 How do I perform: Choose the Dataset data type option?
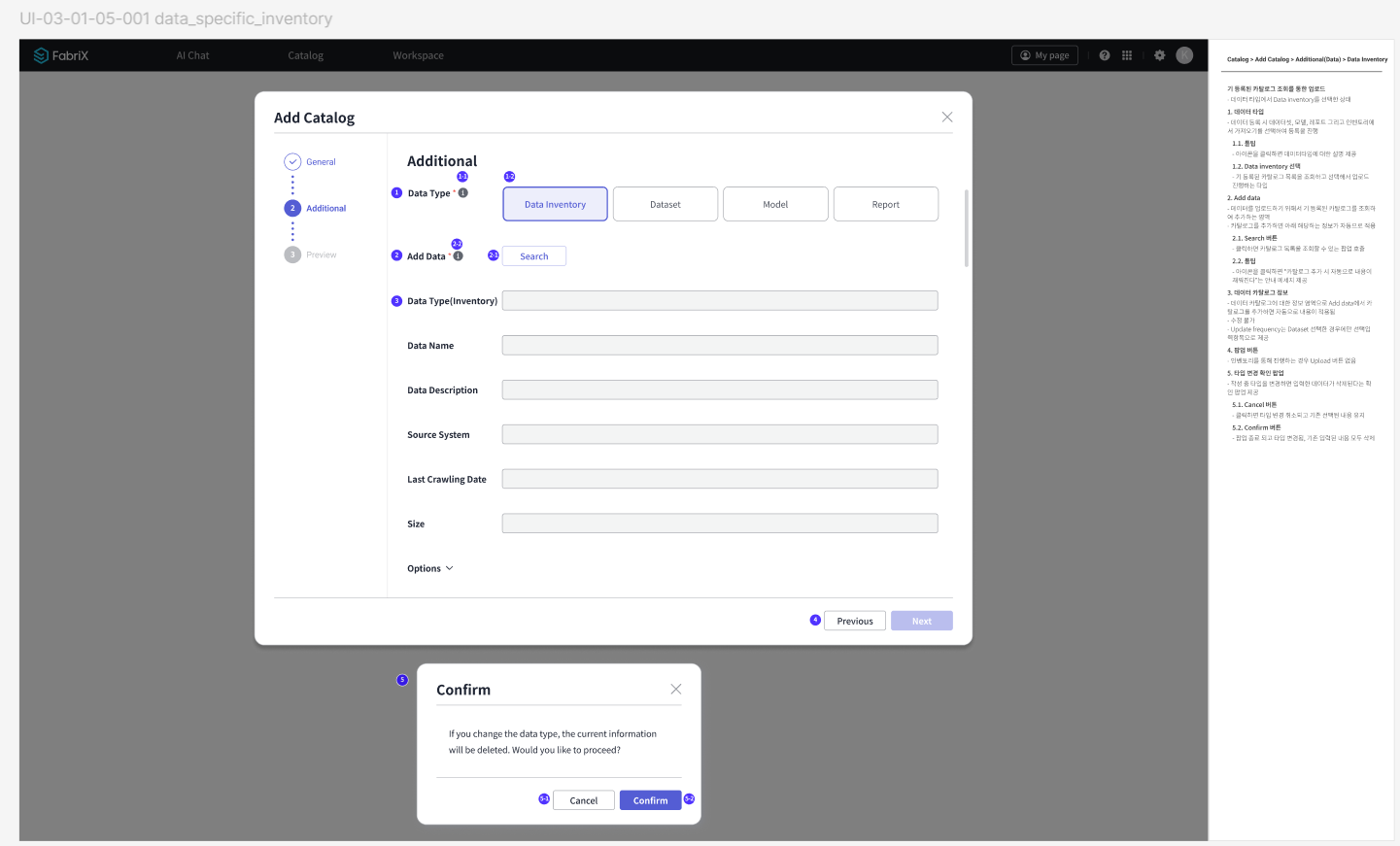[666, 204]
